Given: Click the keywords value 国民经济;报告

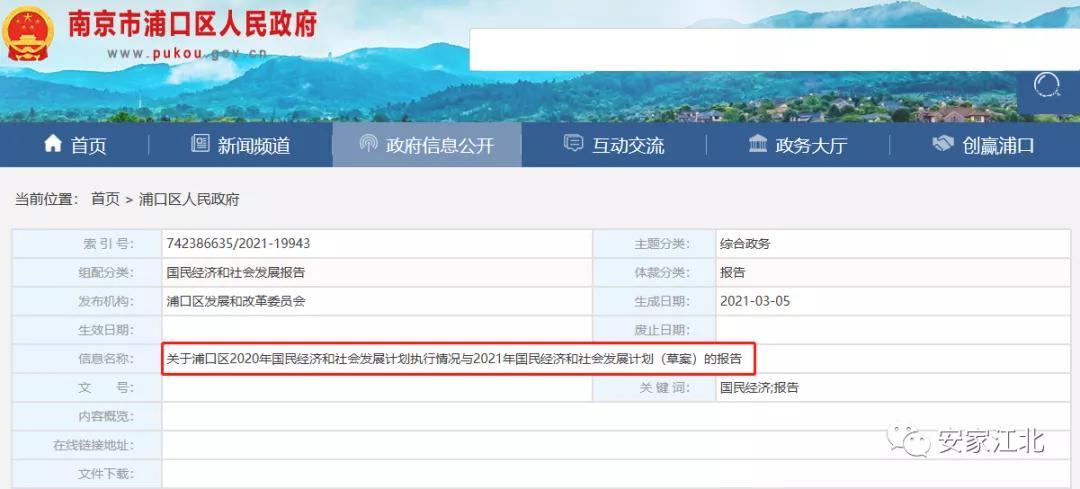Looking at the screenshot, I should click(x=759, y=388).
